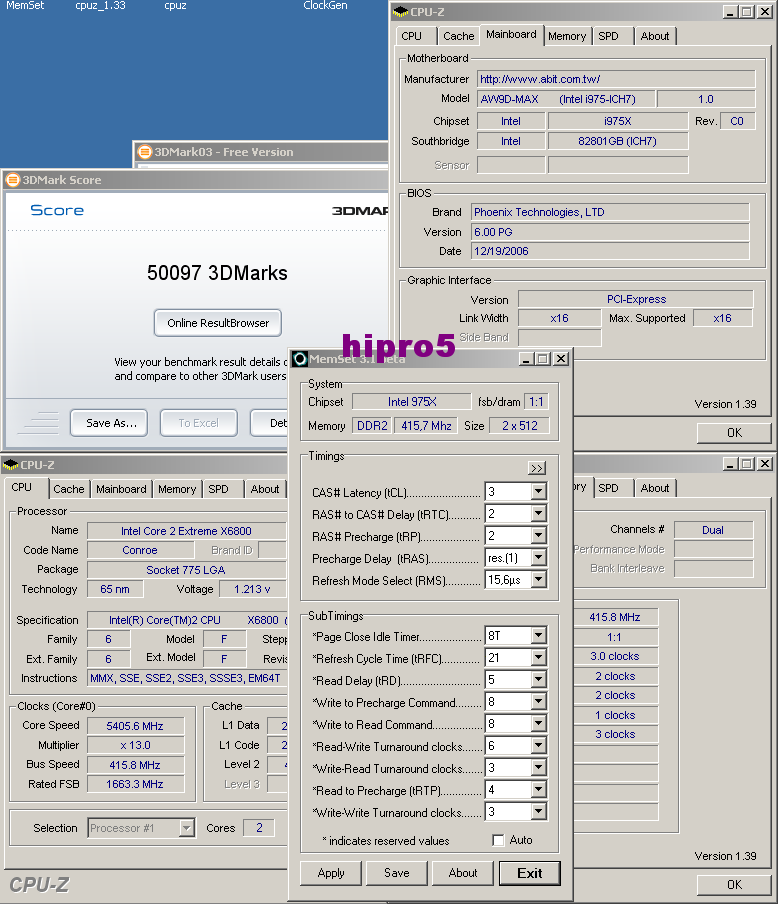Open the Refresh Mode Select (RMS) dropdown
The height and width of the screenshot is (904, 778).
(x=539, y=579)
